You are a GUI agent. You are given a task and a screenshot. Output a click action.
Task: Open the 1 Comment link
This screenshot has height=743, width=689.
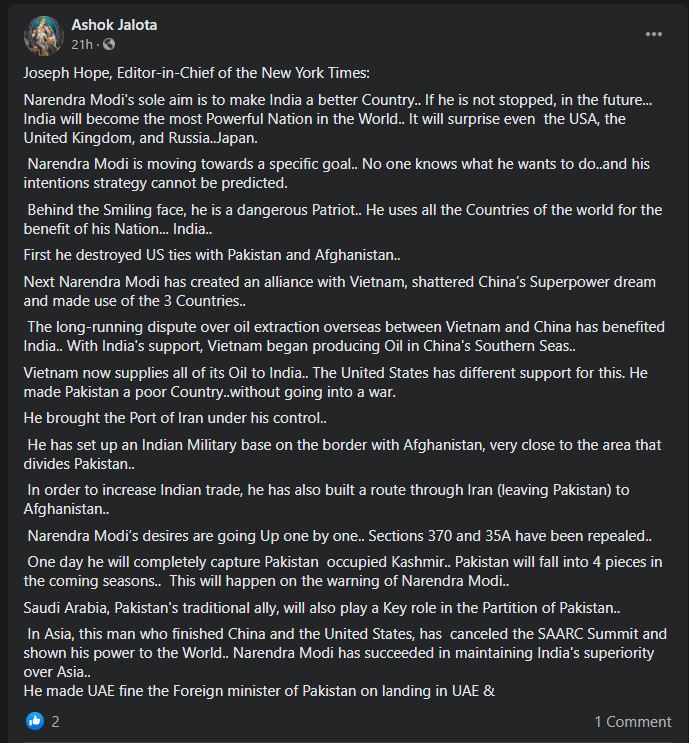click(633, 722)
